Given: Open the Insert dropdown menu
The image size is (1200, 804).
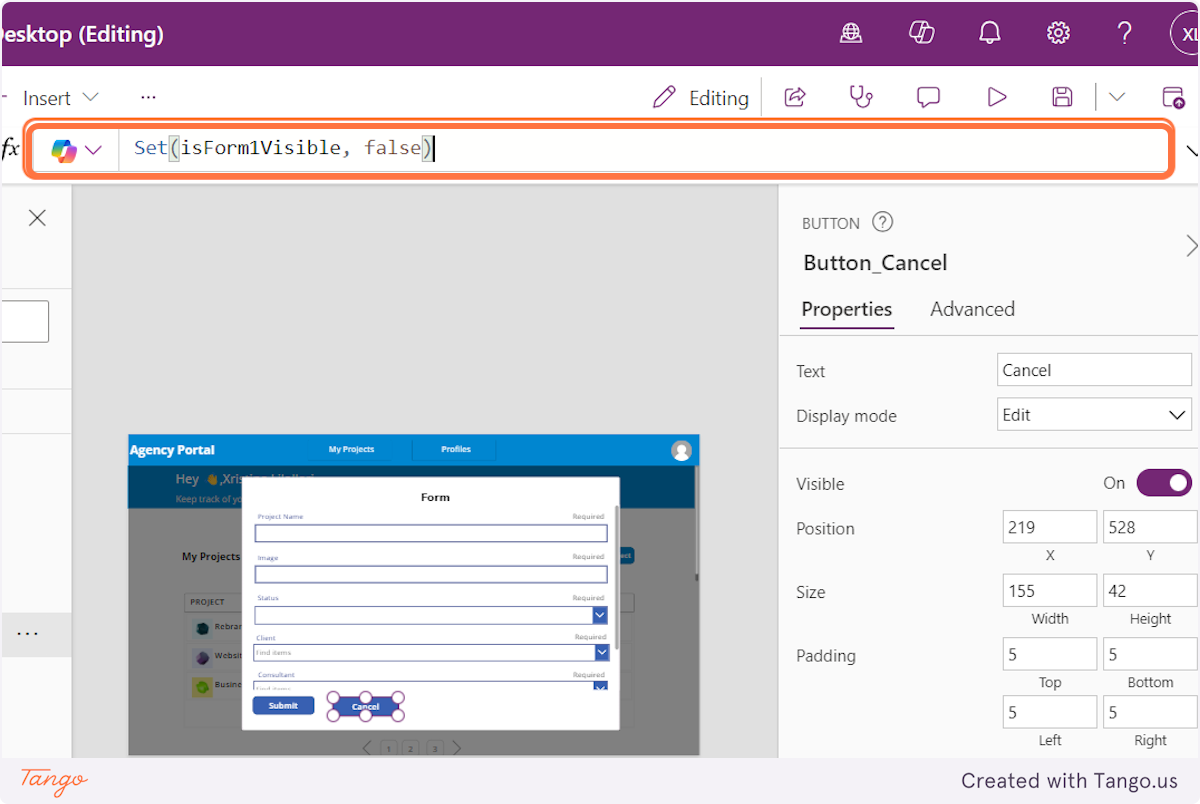Looking at the screenshot, I should coord(61,98).
